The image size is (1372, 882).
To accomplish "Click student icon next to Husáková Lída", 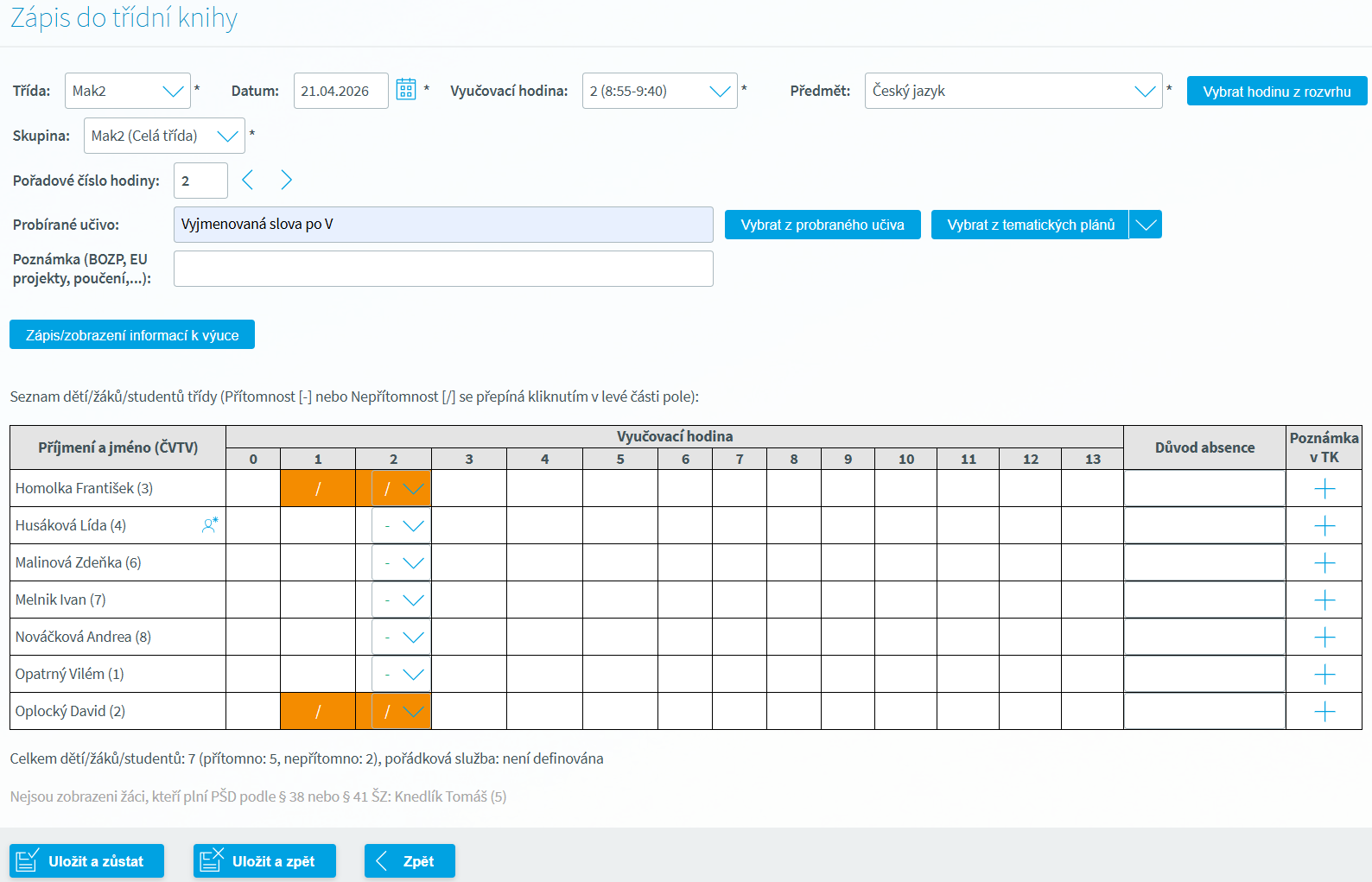I will (210, 524).
